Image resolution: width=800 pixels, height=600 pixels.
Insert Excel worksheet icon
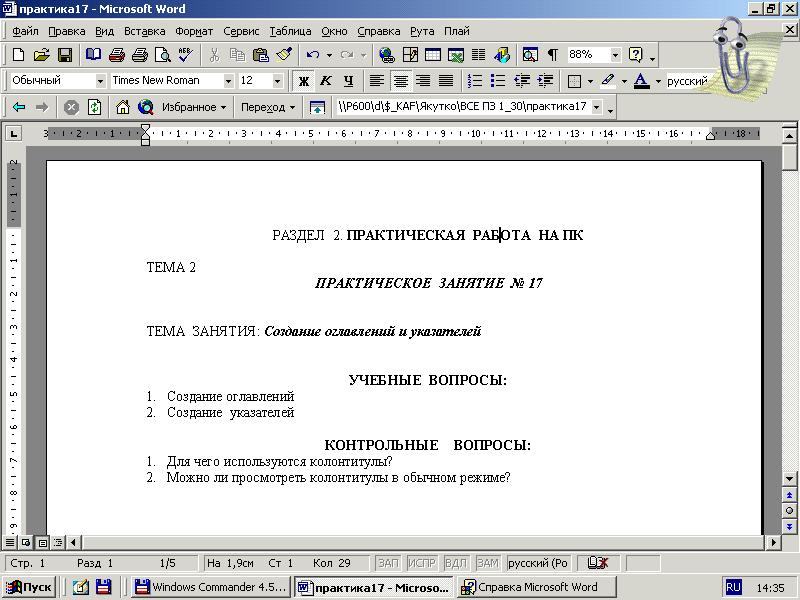[x=456, y=54]
